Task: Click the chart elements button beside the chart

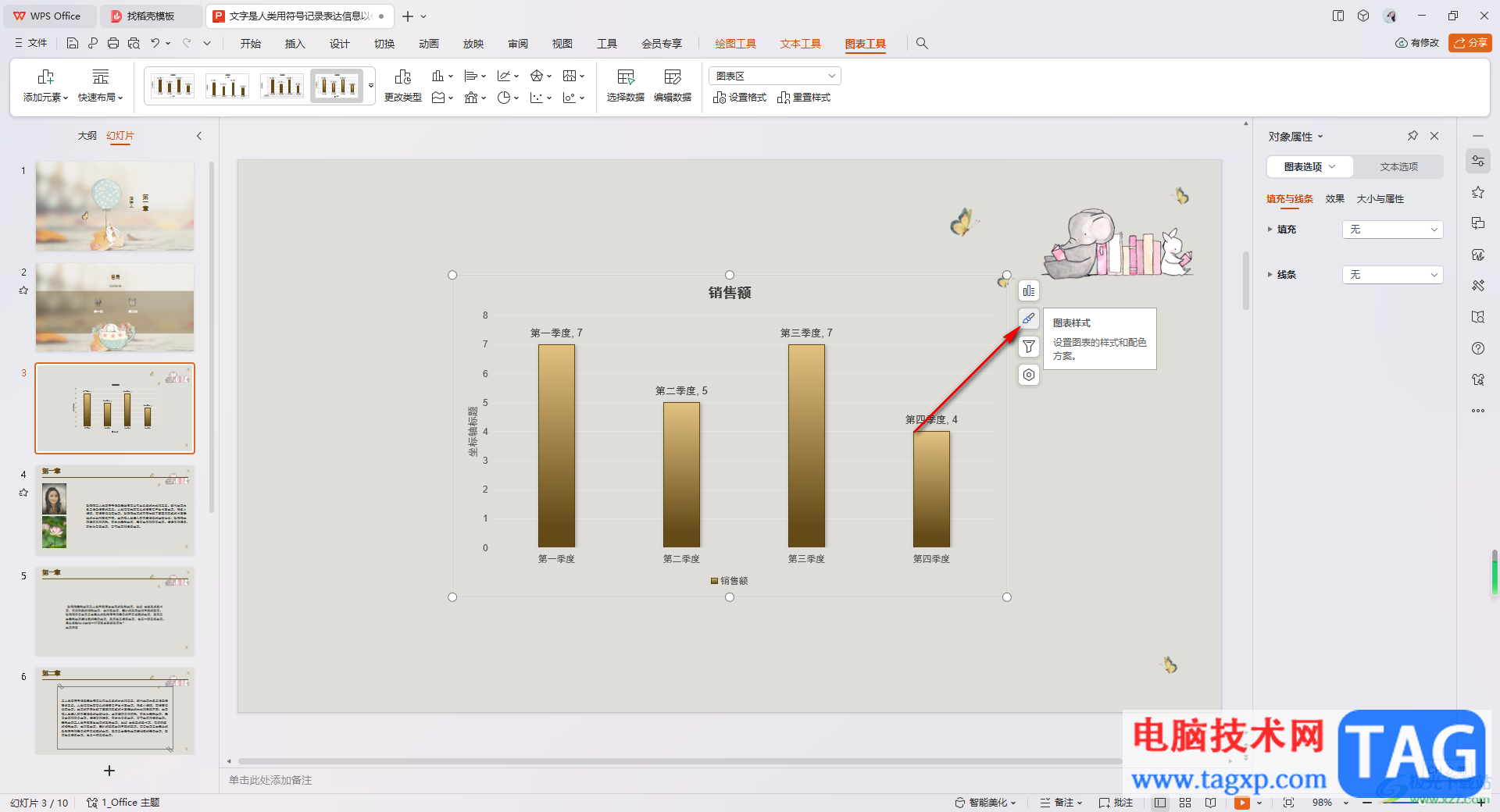Action: [1029, 290]
